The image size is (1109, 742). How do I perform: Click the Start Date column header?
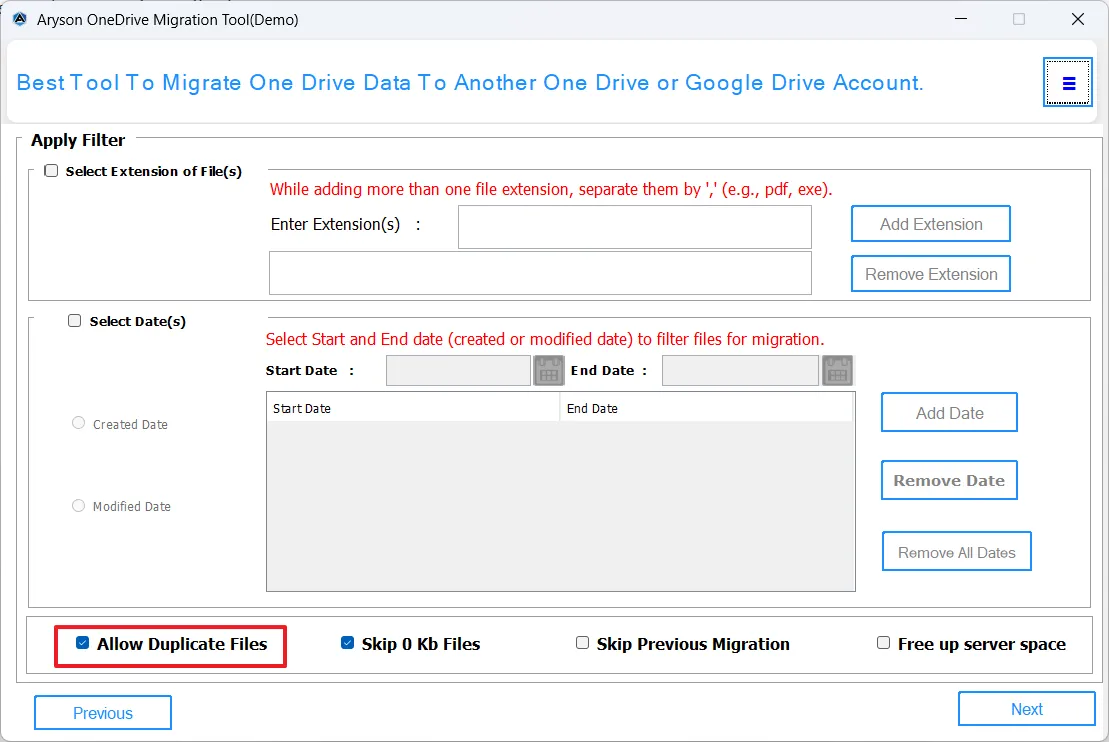(412, 408)
